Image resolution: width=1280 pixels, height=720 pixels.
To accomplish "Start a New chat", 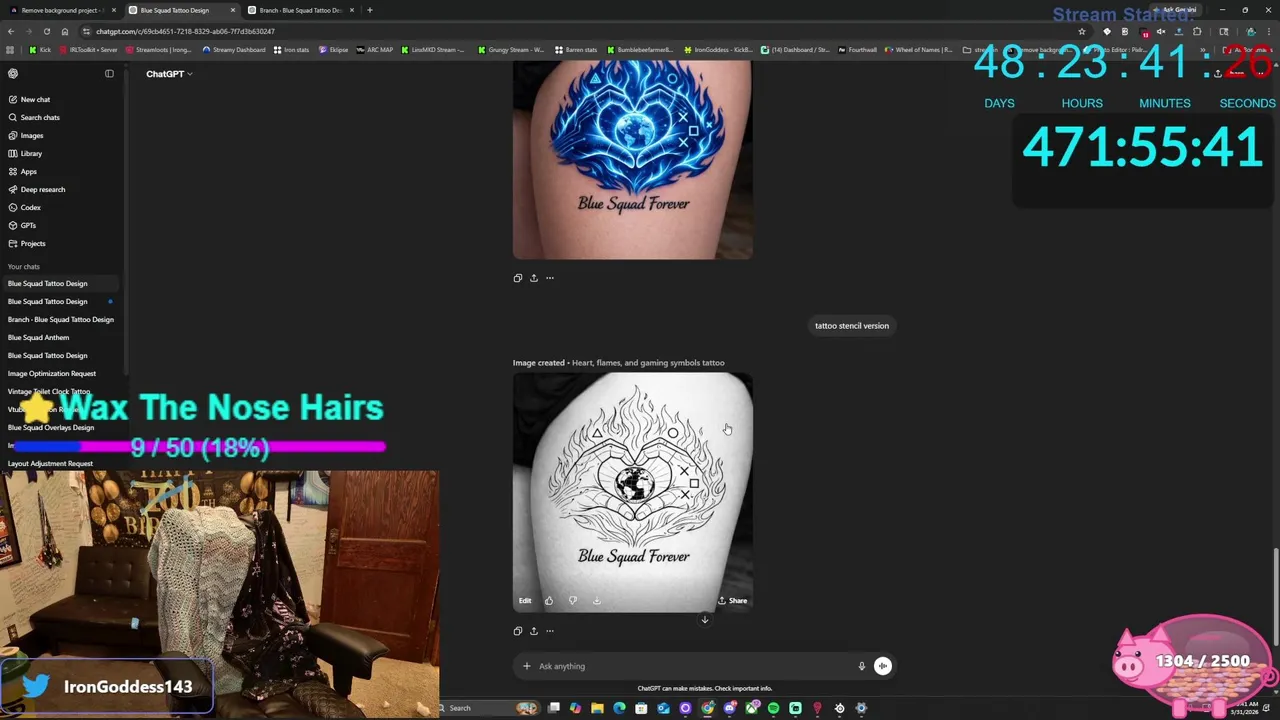I will 60,99.
